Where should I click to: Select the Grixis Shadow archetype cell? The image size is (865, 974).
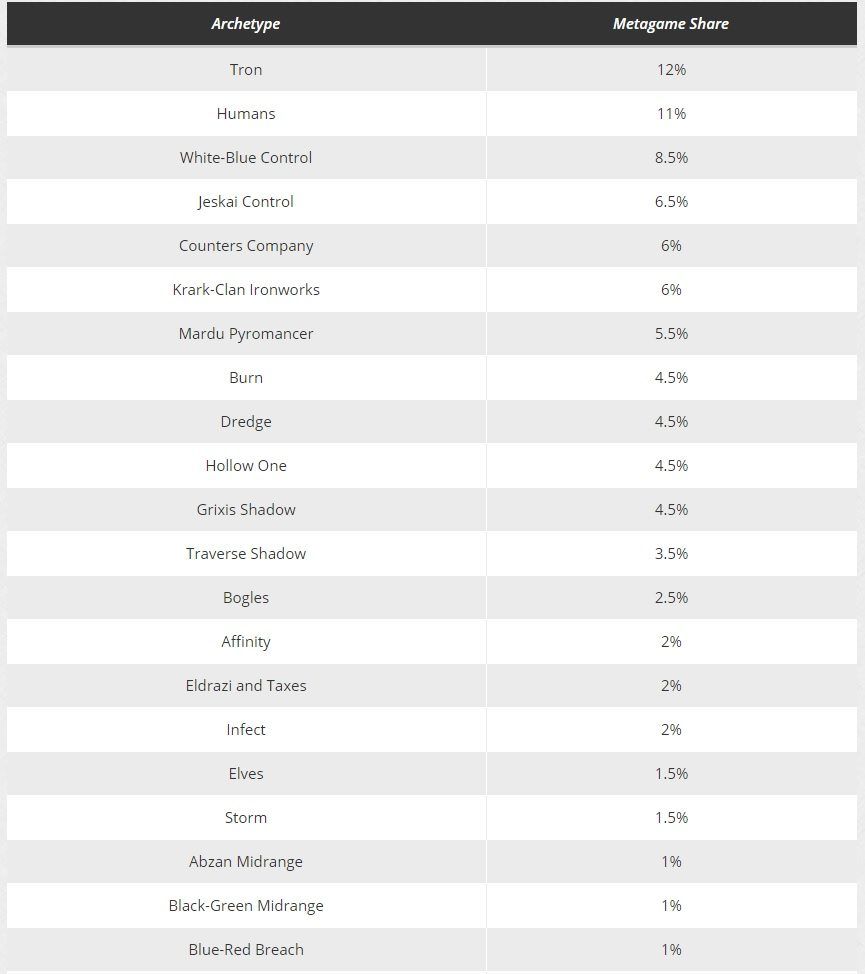point(246,510)
